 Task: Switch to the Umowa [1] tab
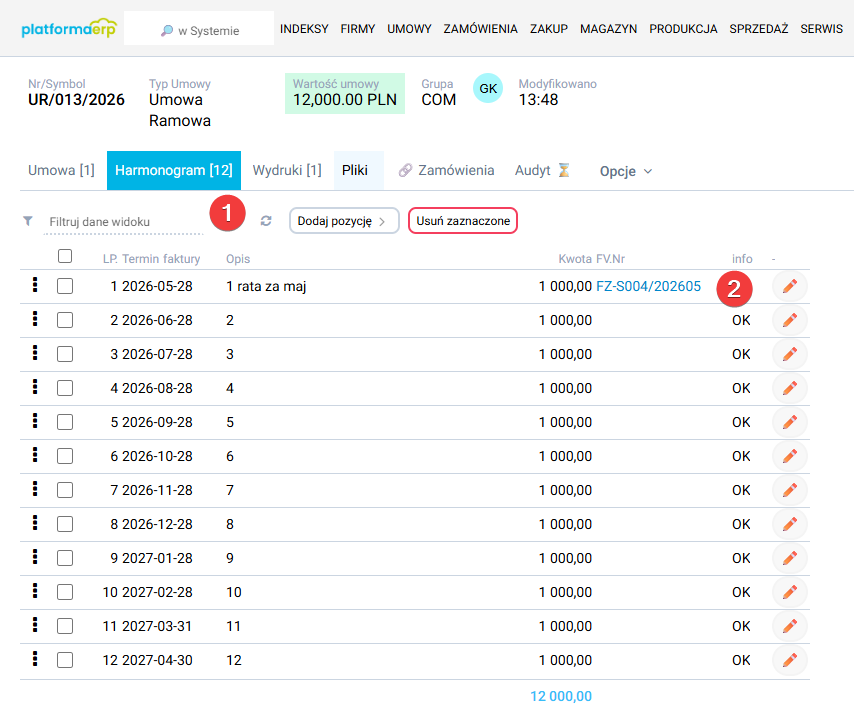61,170
